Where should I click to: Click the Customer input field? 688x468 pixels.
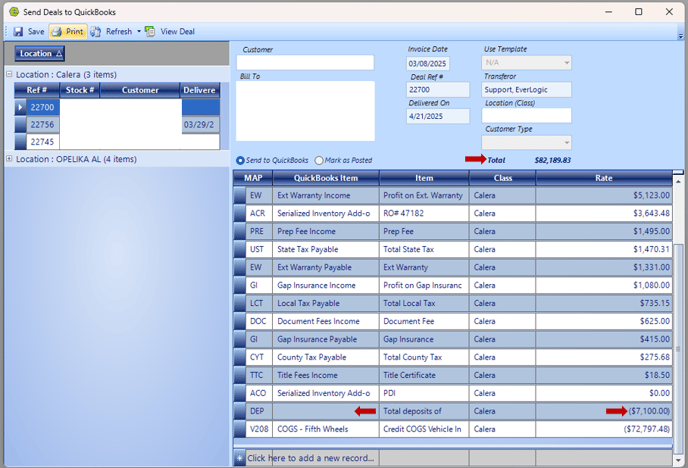305,63
